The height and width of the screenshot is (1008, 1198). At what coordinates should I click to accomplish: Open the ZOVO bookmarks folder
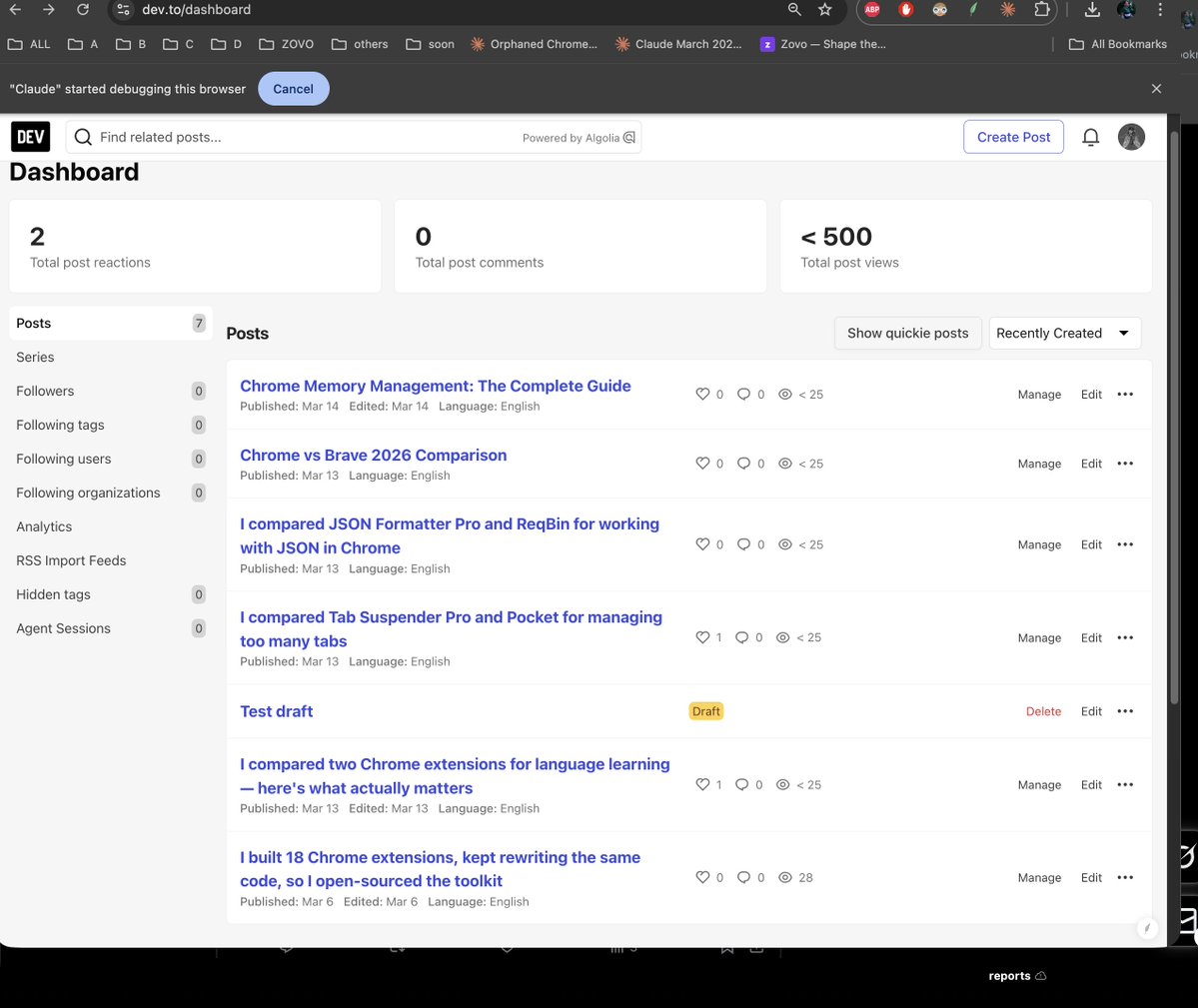(x=287, y=44)
